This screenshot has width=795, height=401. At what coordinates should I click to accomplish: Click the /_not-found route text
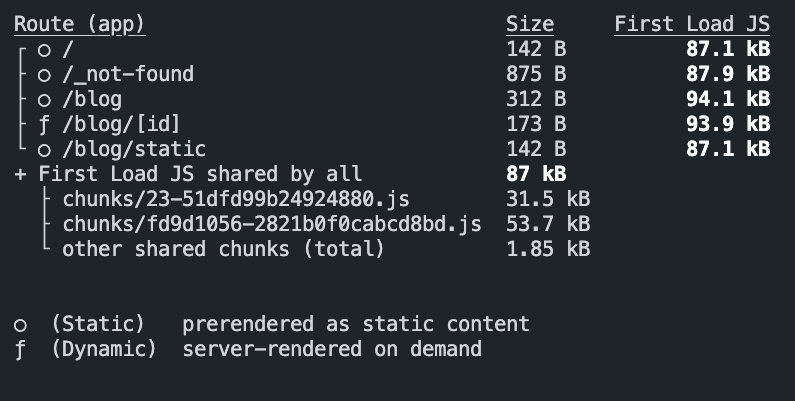click(x=128, y=75)
